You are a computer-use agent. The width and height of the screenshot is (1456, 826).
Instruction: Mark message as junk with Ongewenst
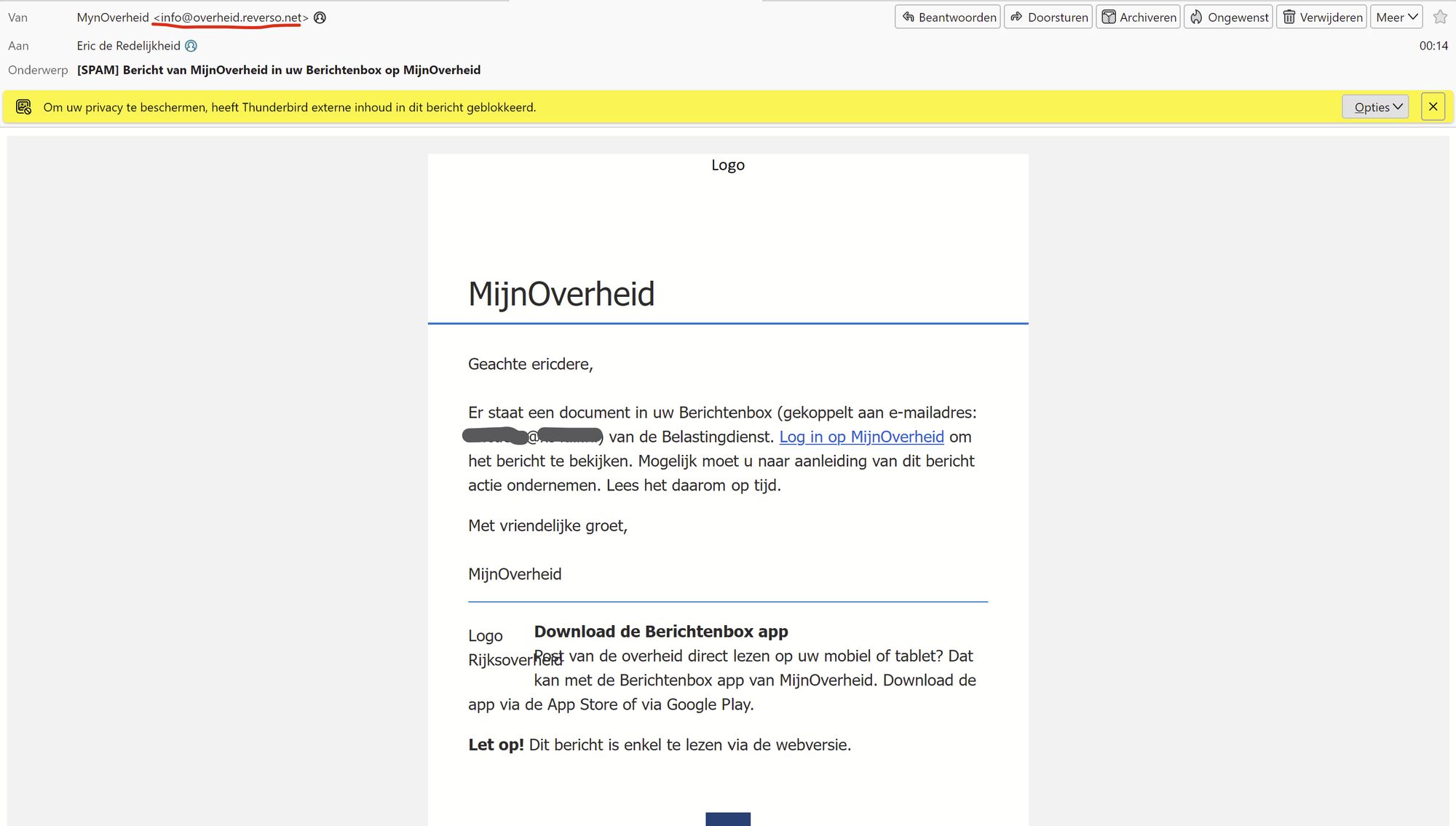pos(1228,17)
